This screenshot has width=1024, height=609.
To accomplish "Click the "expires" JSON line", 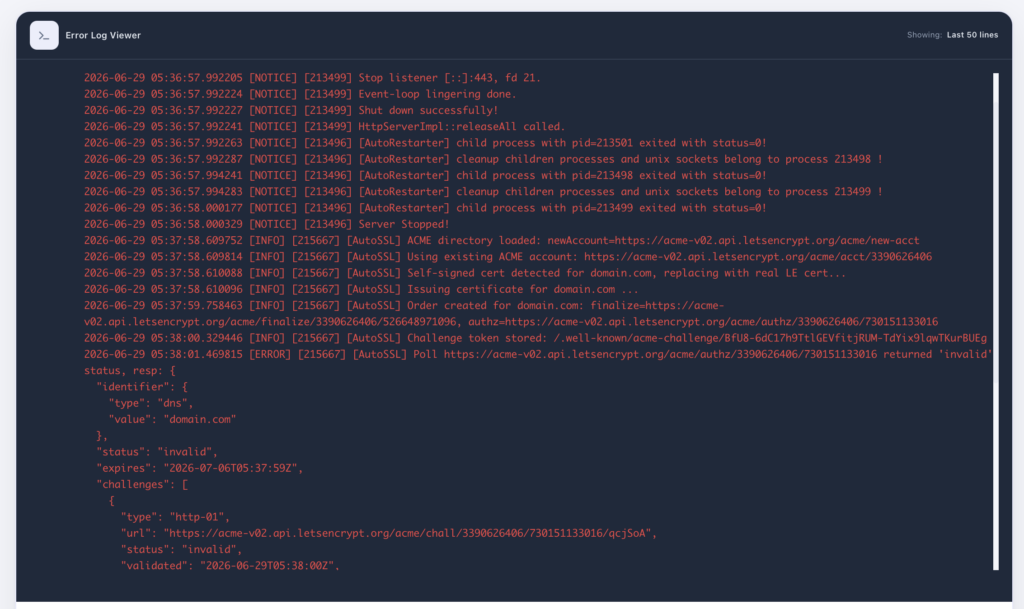I will coord(199,468).
